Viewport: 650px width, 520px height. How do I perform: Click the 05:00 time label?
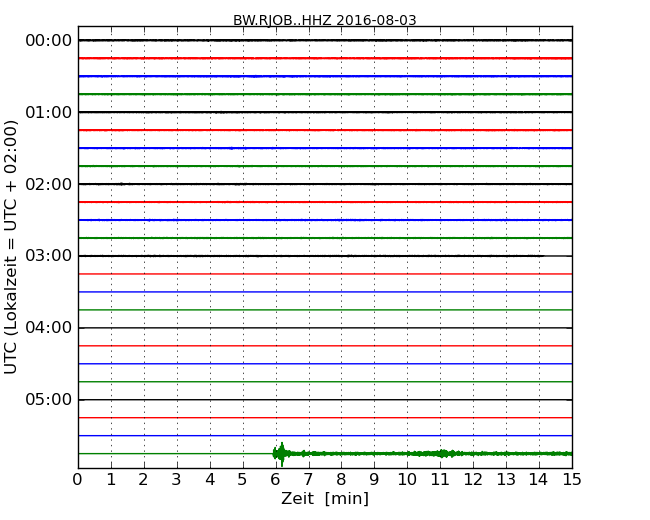tap(49, 399)
